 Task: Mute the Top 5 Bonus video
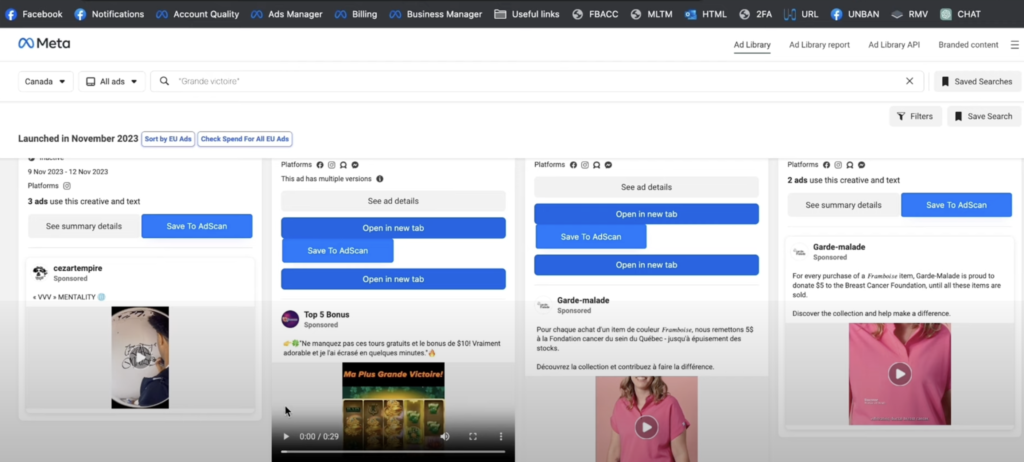tap(445, 436)
